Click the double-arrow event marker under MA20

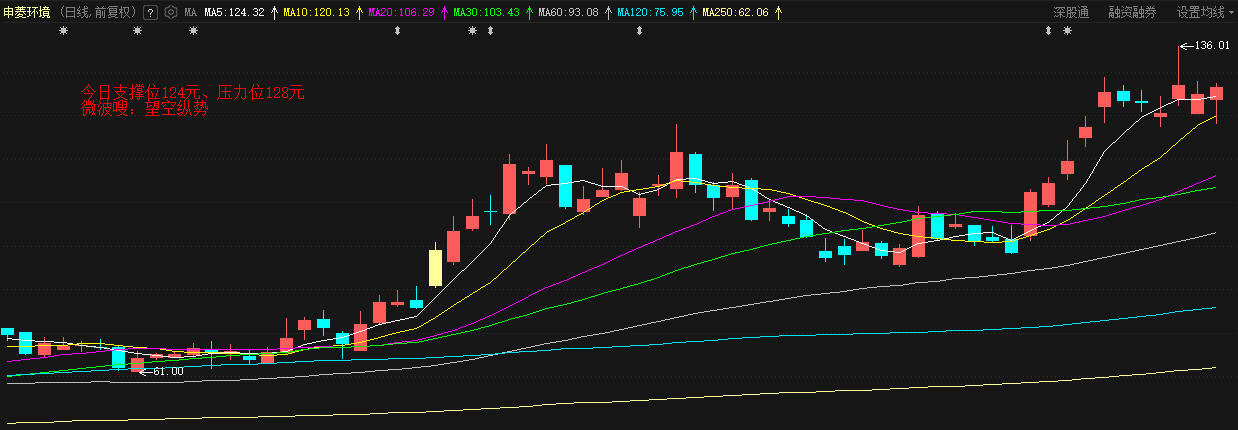(398, 31)
